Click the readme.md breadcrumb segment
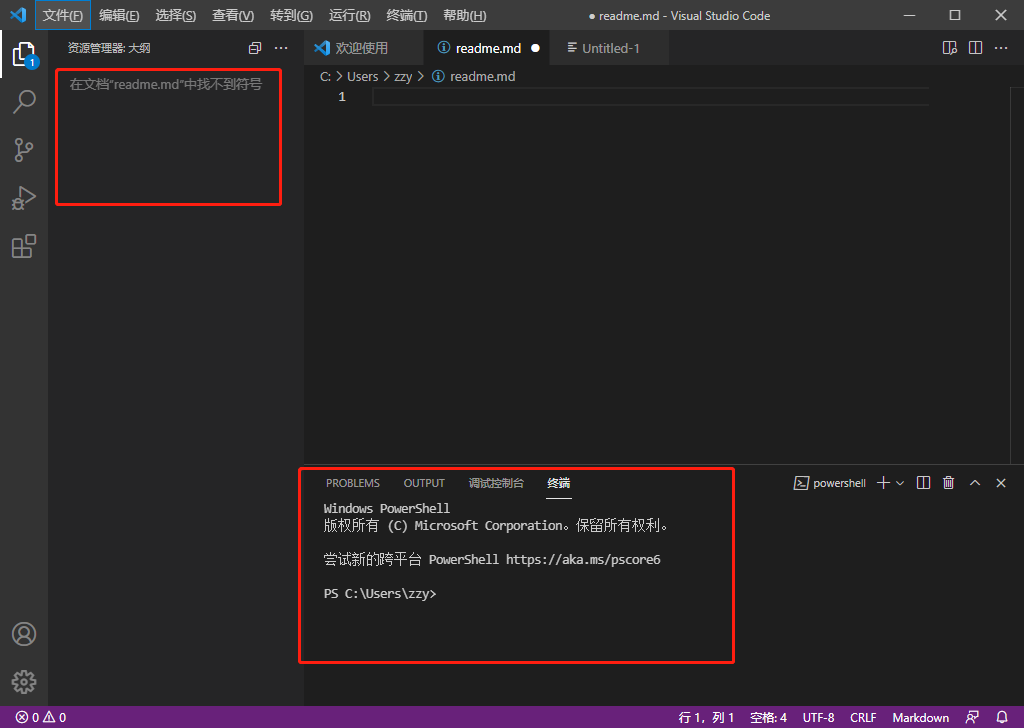1024x728 pixels. point(482,76)
